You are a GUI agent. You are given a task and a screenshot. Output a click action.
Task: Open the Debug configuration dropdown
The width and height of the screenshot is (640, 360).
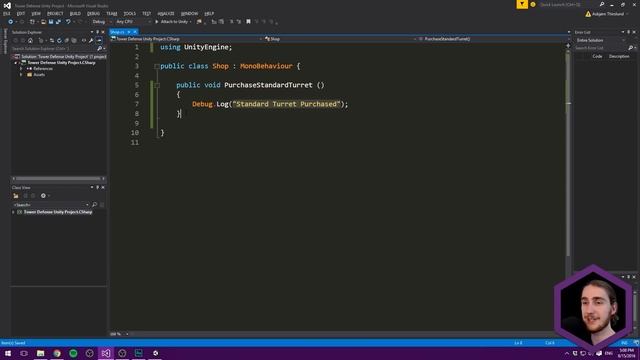click(102, 22)
